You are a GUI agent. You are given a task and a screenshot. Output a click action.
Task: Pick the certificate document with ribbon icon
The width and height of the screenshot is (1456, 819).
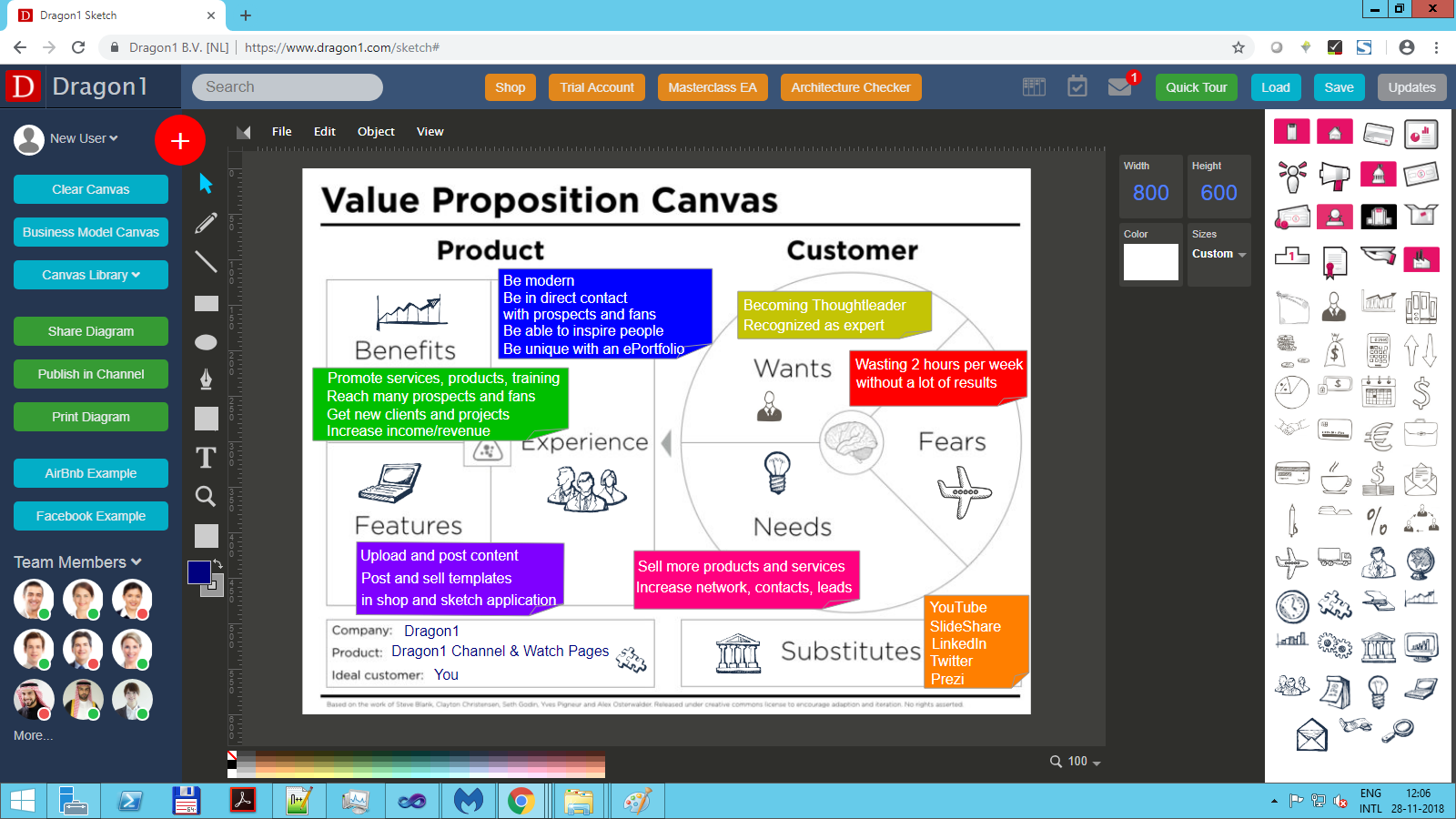click(1335, 262)
